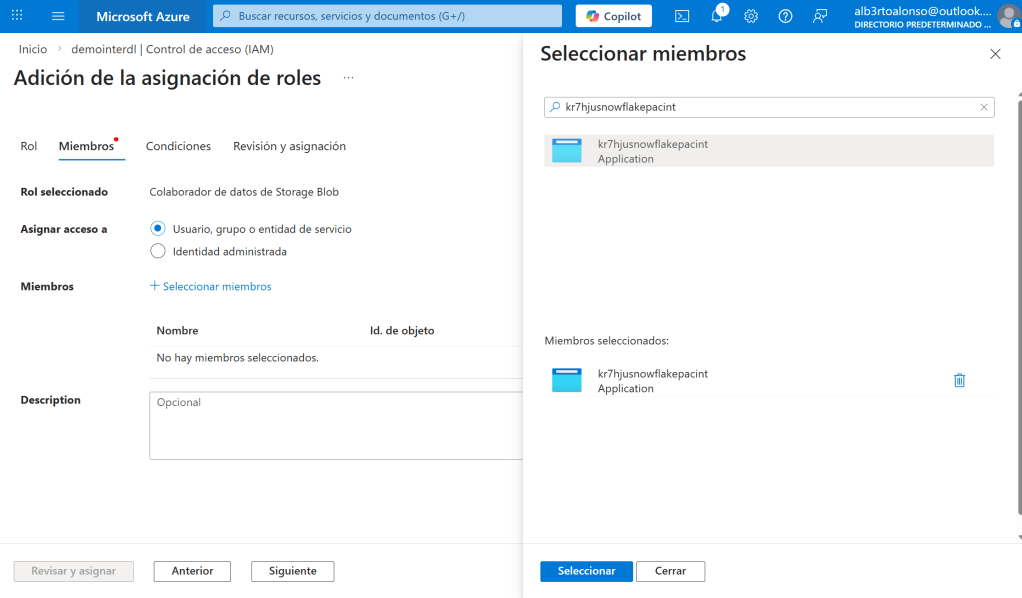Choose the Identidad administrada option
Viewport: 1022px width, 598px height.
click(x=158, y=251)
